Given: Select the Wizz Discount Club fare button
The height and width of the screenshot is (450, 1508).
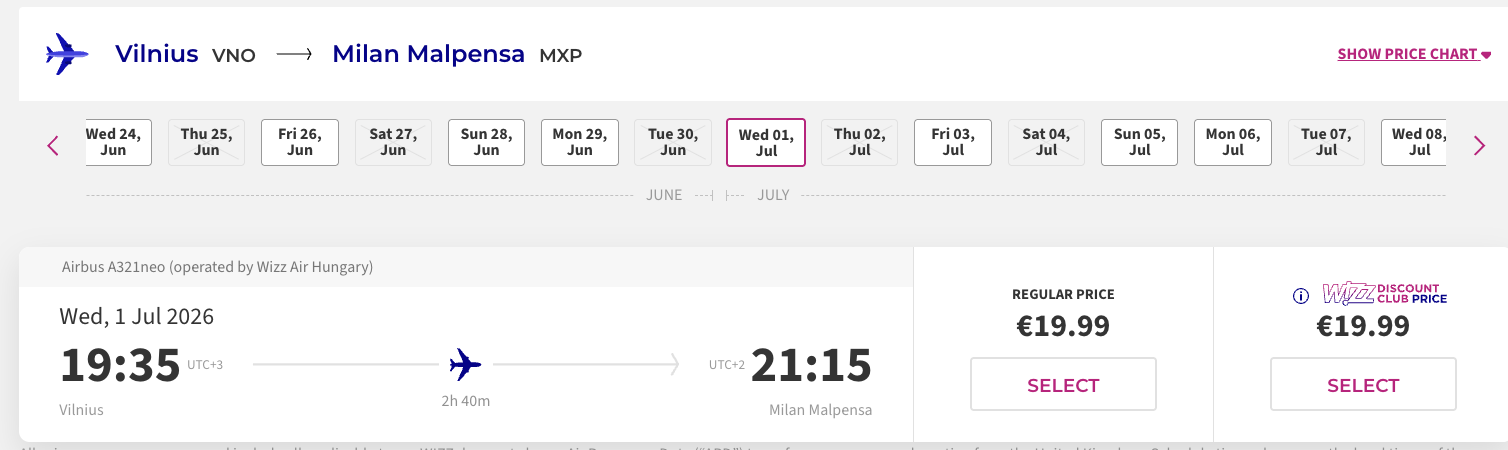Looking at the screenshot, I should (x=1363, y=385).
